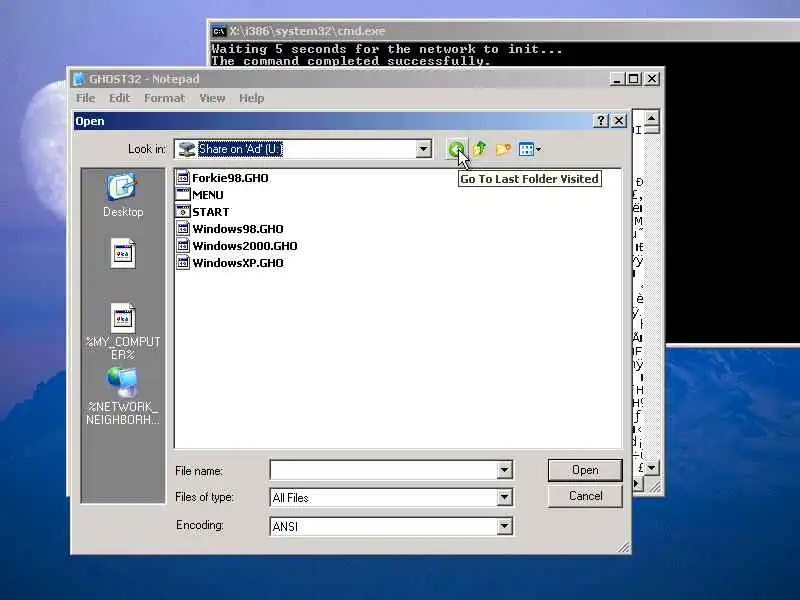Click the Help question mark button in Open dialog
Image resolution: width=800 pixels, height=600 pixels.
[x=601, y=121]
